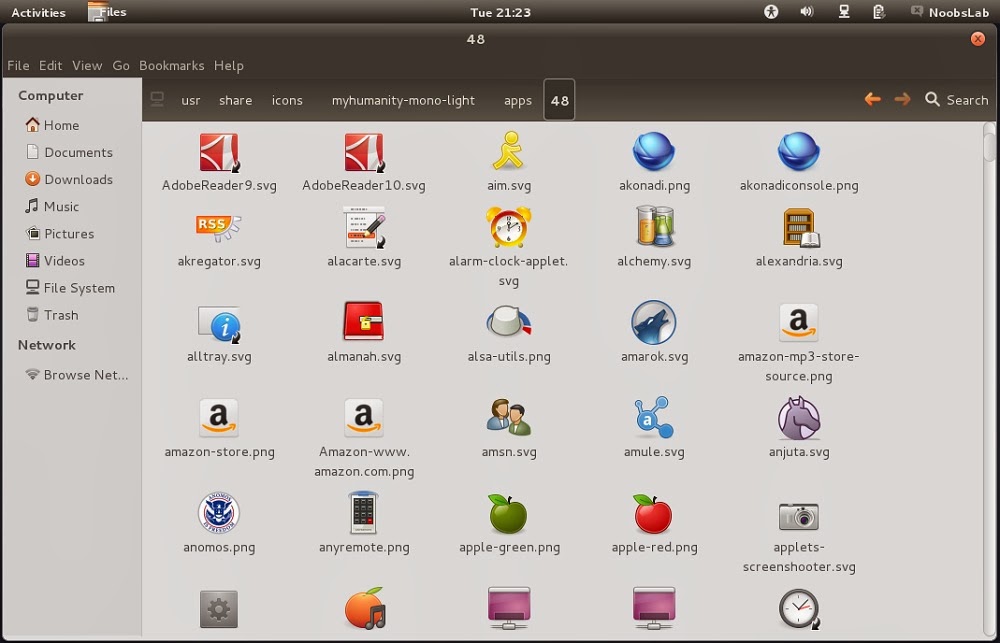Go to usr in the path bar
Image resolution: width=1000 pixels, height=643 pixels.
pos(191,100)
